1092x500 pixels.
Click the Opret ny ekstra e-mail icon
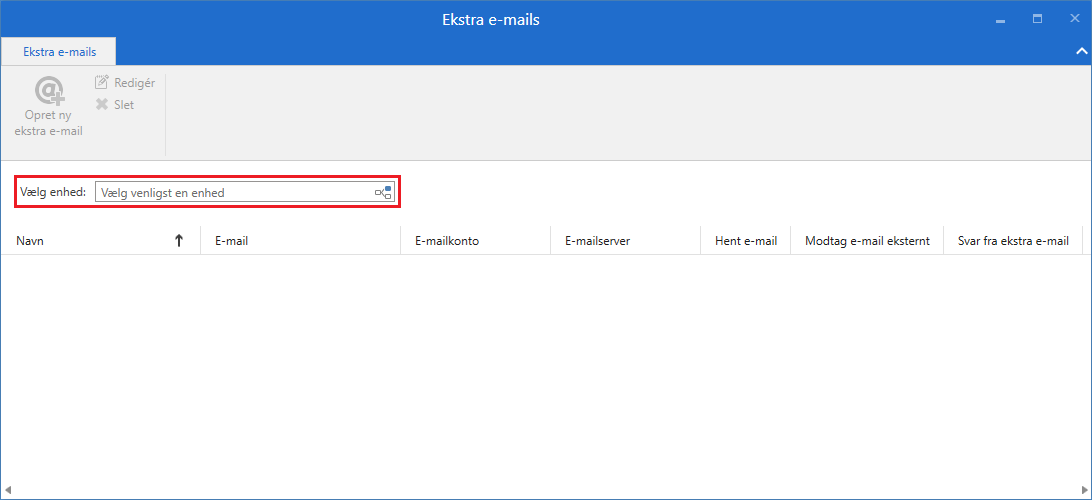click(x=49, y=91)
